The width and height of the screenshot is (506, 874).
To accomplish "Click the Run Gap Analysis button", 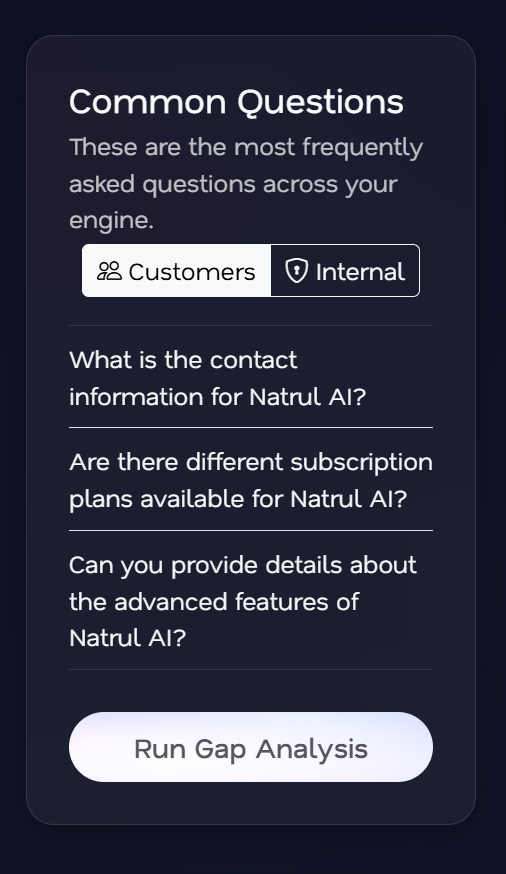I will (x=251, y=747).
